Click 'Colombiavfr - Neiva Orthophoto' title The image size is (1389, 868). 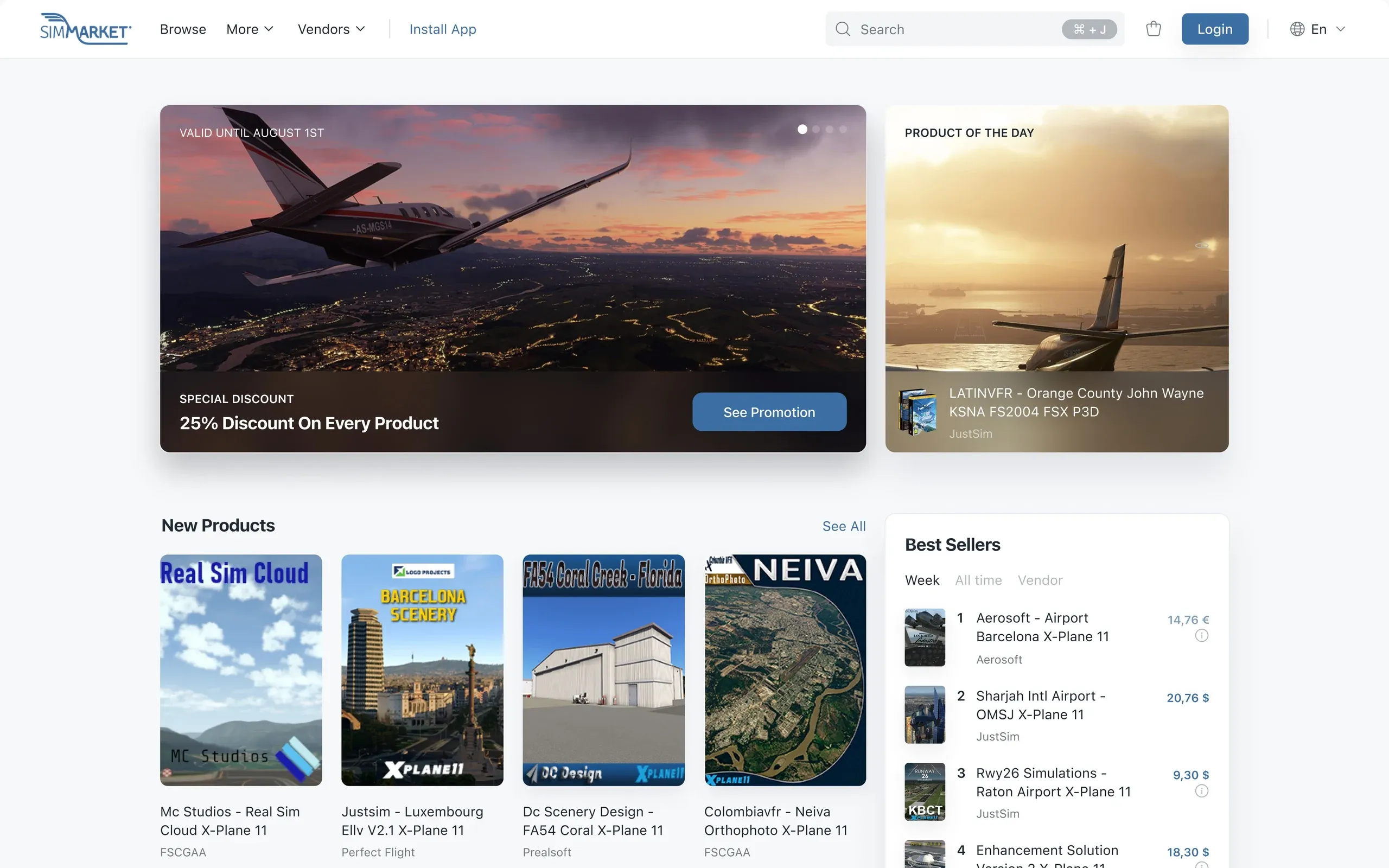click(x=775, y=821)
